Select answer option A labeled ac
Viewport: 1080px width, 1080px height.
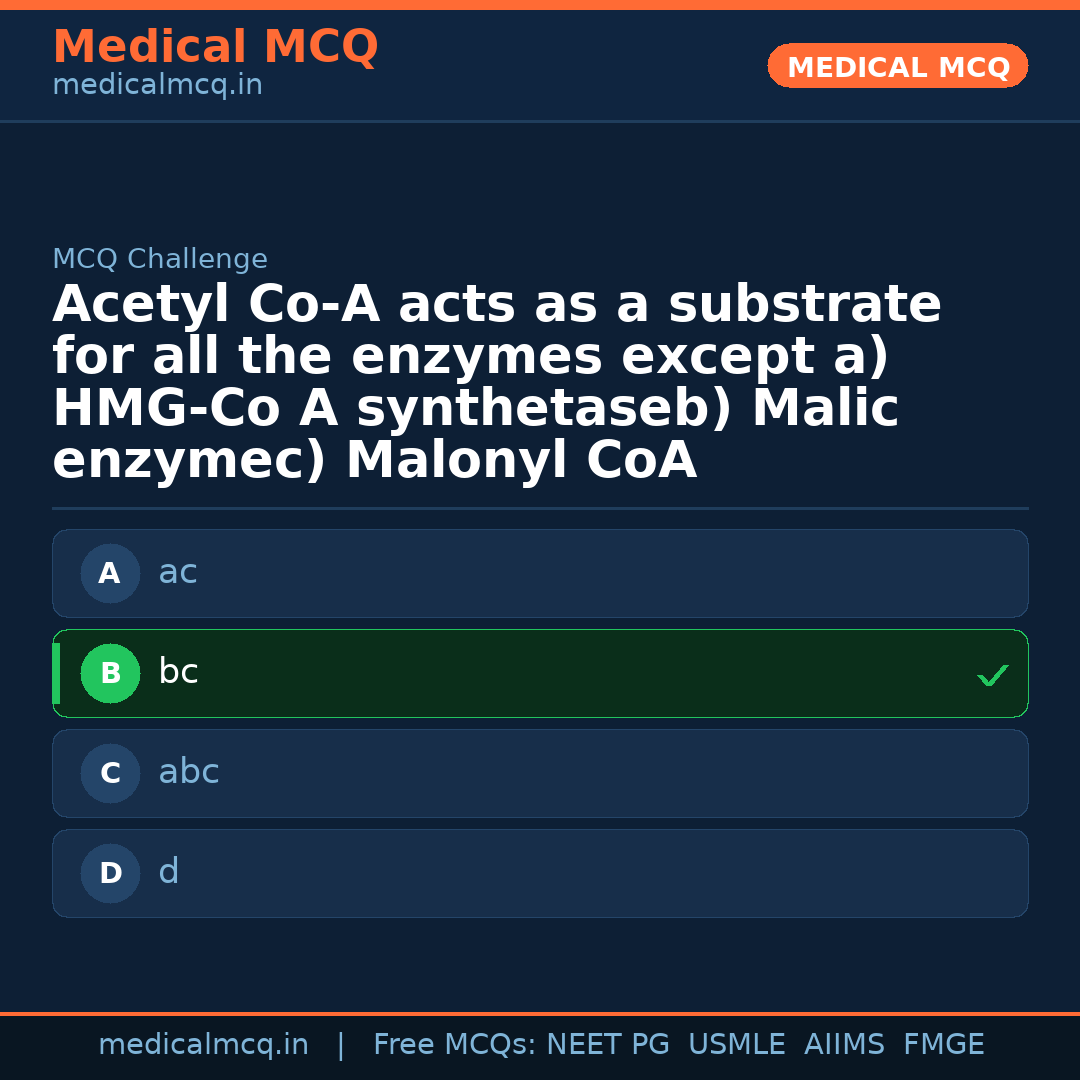(x=540, y=573)
